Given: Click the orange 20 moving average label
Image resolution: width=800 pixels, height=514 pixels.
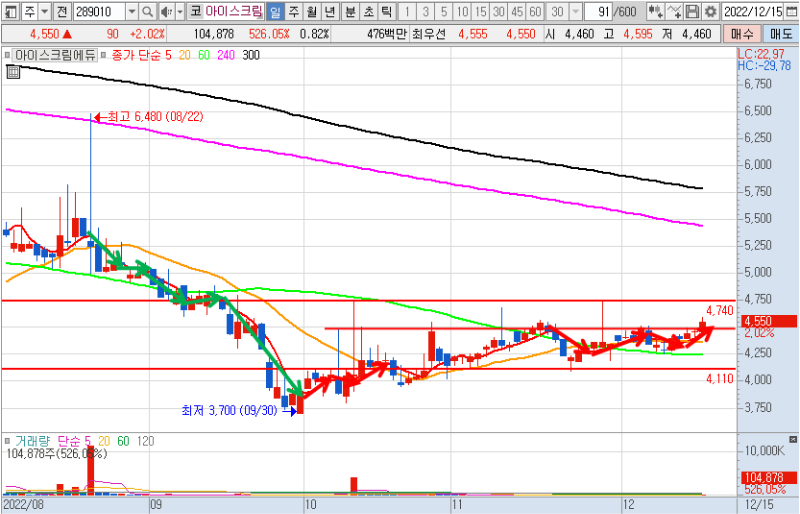Looking at the screenshot, I should point(184,55).
